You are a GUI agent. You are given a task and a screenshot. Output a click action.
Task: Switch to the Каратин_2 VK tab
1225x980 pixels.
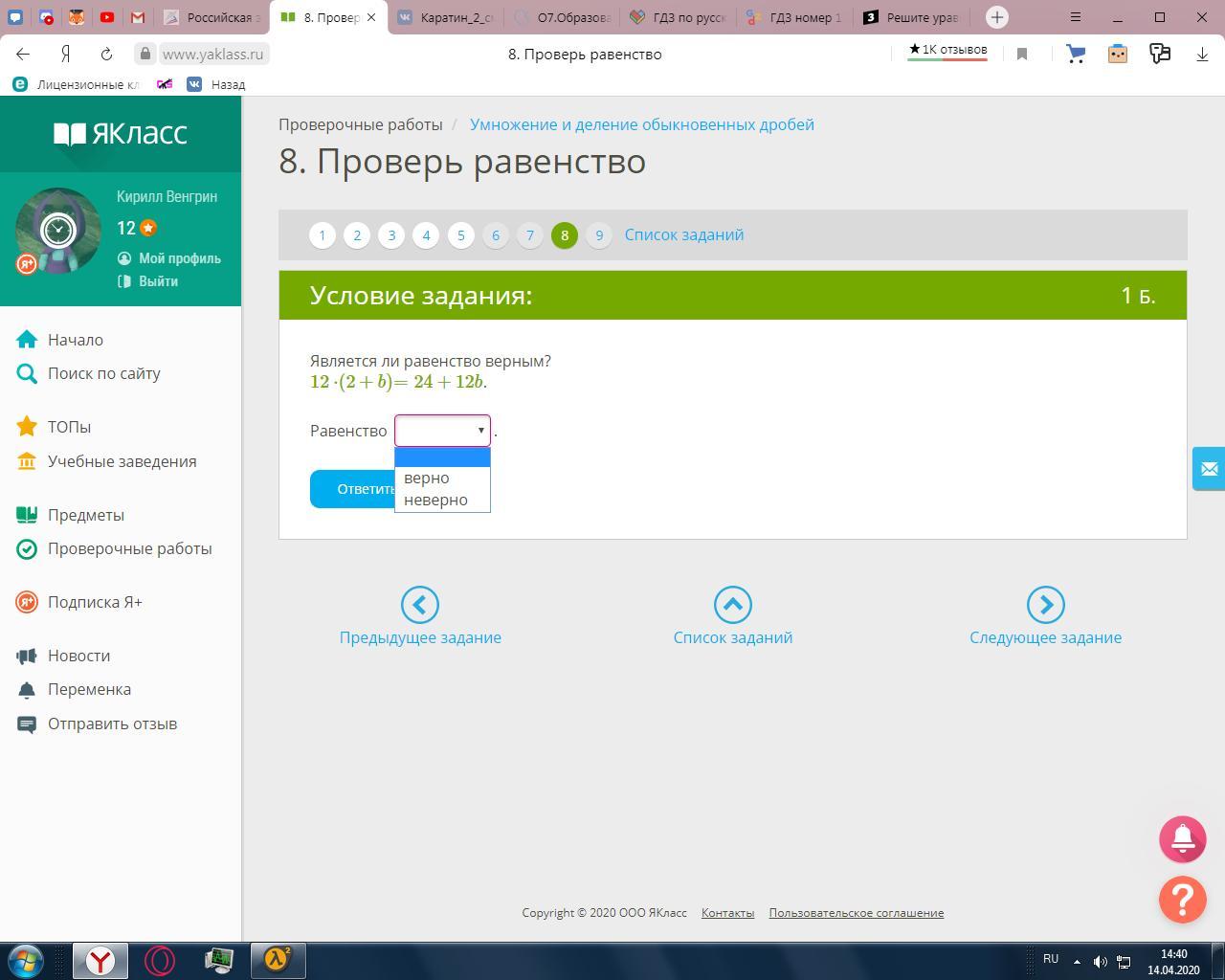[446, 17]
